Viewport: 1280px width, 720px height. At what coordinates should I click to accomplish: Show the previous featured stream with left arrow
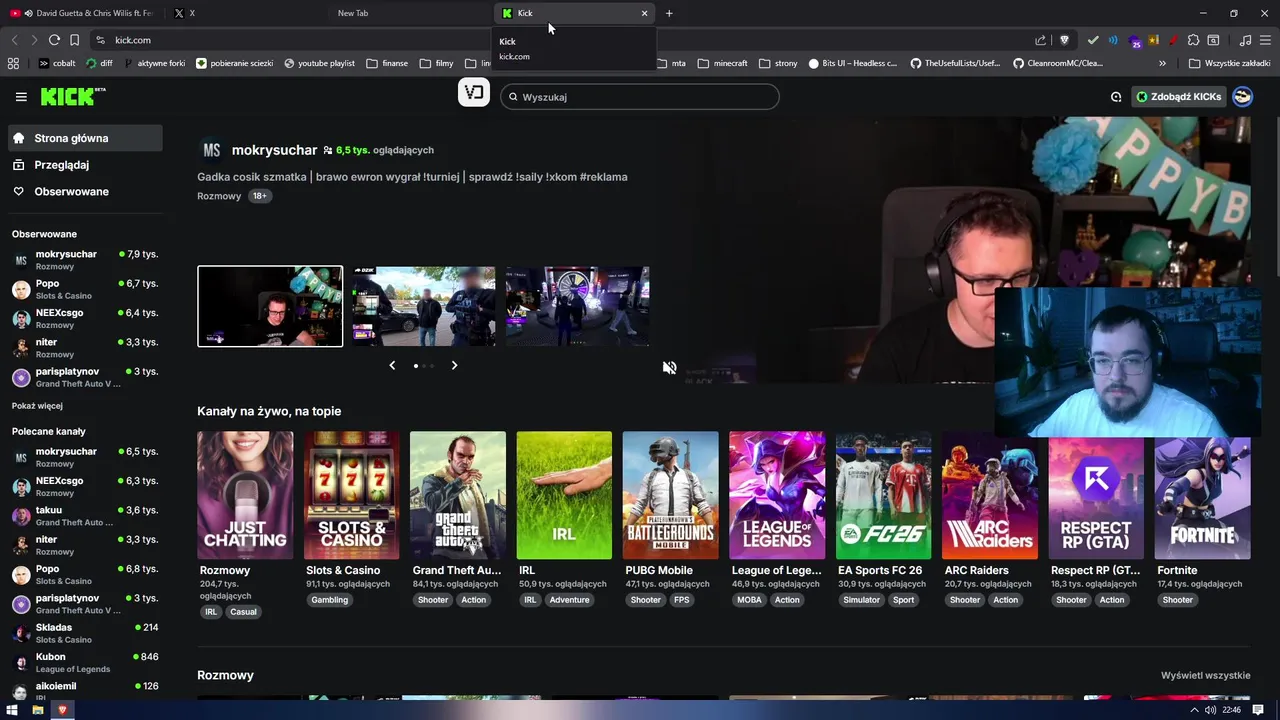click(x=392, y=366)
